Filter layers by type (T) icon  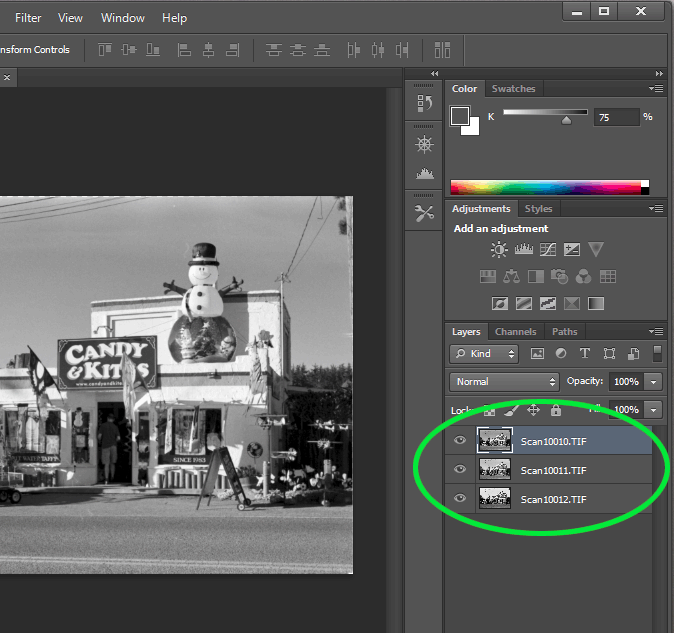coord(585,354)
